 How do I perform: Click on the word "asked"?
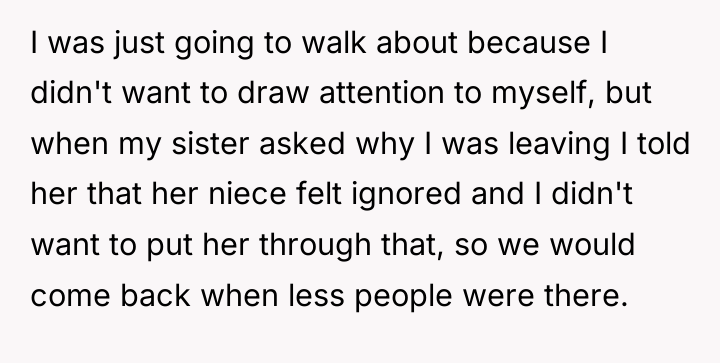point(302,144)
